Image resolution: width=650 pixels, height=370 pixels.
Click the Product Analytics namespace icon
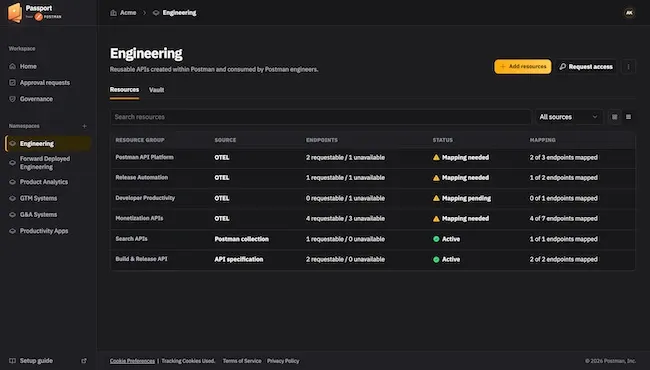click(12, 182)
